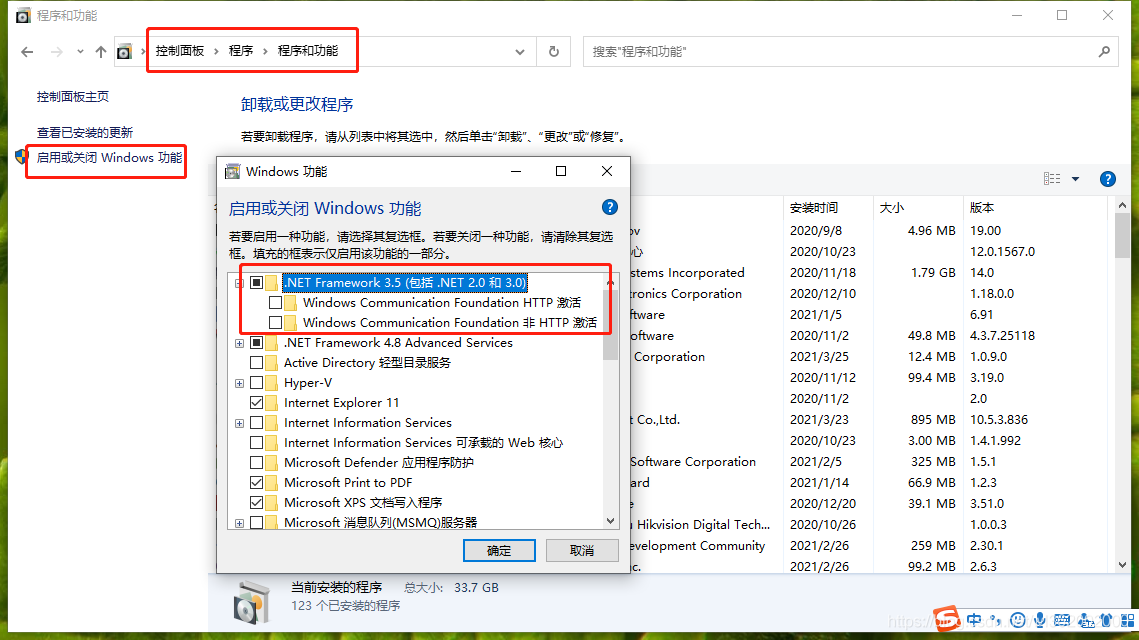Select 程序和功能 in the address breadcrumb
1139x640 pixels.
308,51
